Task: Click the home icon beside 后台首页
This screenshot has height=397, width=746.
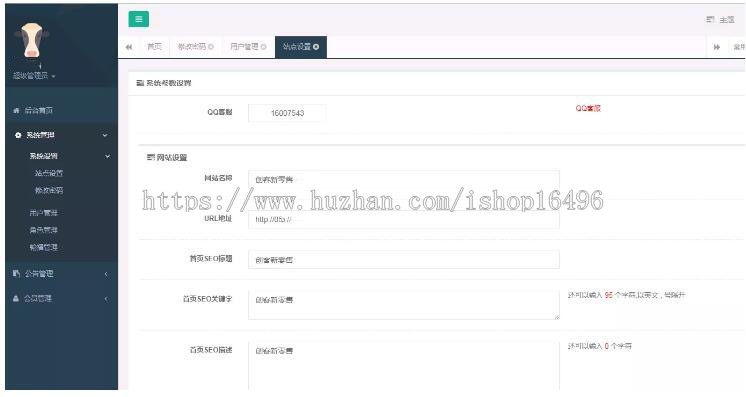Action: pyautogui.click(x=17, y=110)
